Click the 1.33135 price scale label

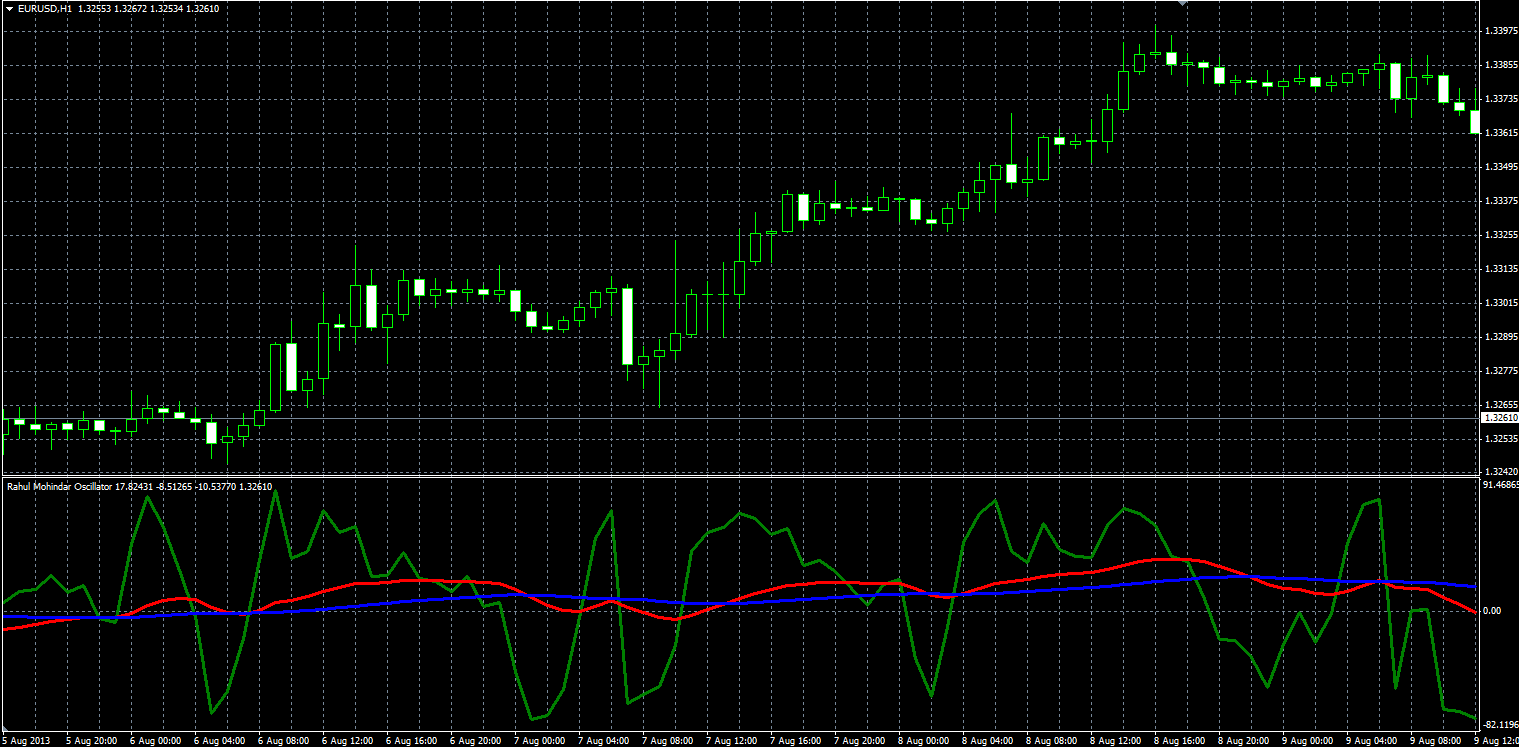coord(1500,269)
